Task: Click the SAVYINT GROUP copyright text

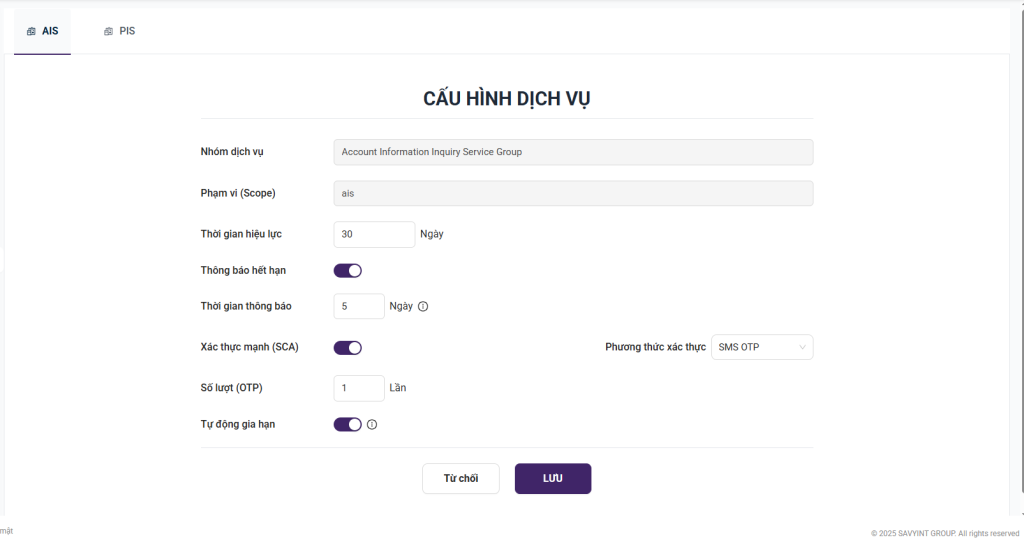Action: (944, 533)
